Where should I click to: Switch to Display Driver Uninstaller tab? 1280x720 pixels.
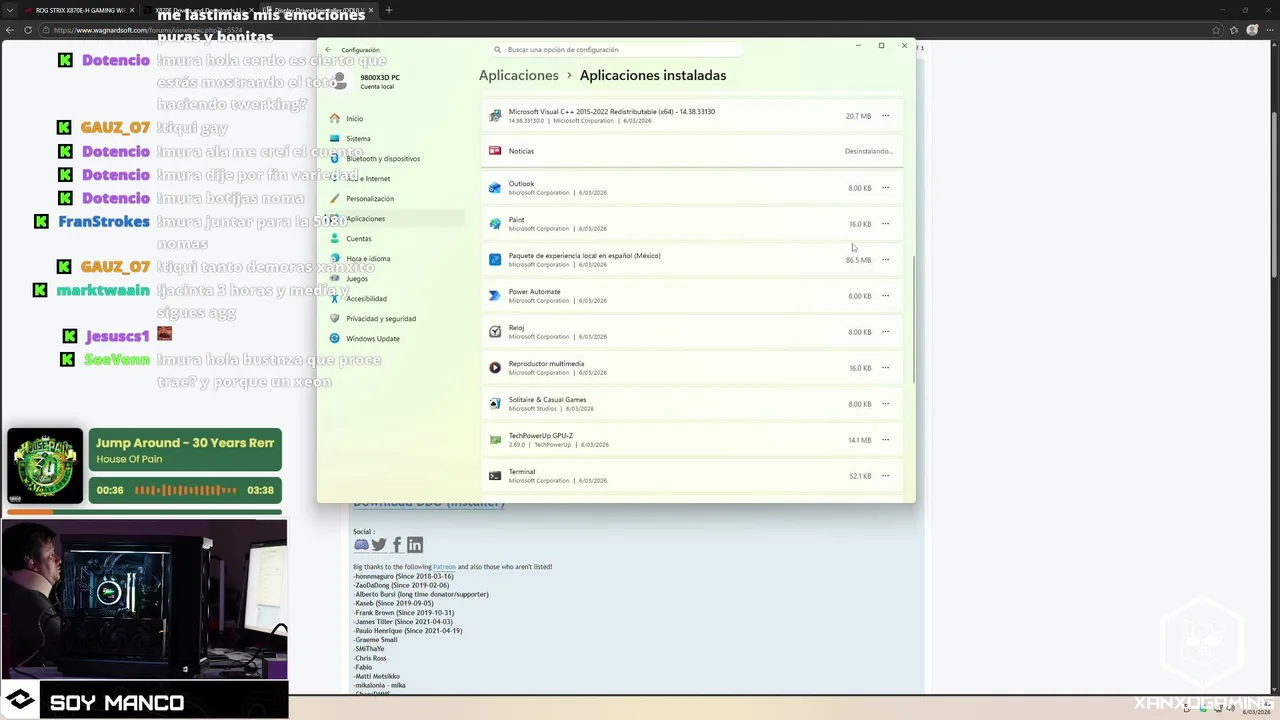(320, 10)
